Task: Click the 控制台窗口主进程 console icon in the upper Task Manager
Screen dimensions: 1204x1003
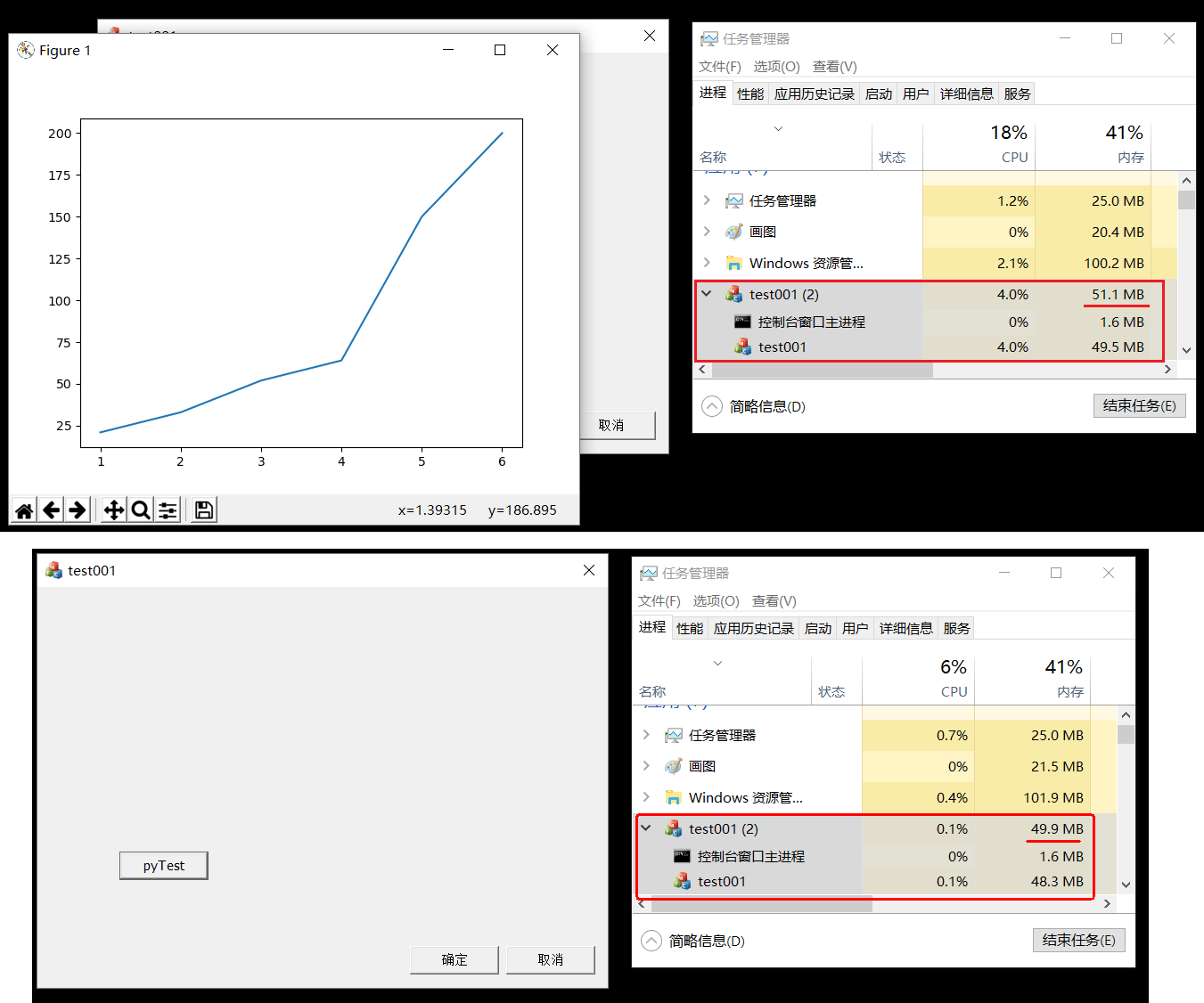Action: click(742, 322)
